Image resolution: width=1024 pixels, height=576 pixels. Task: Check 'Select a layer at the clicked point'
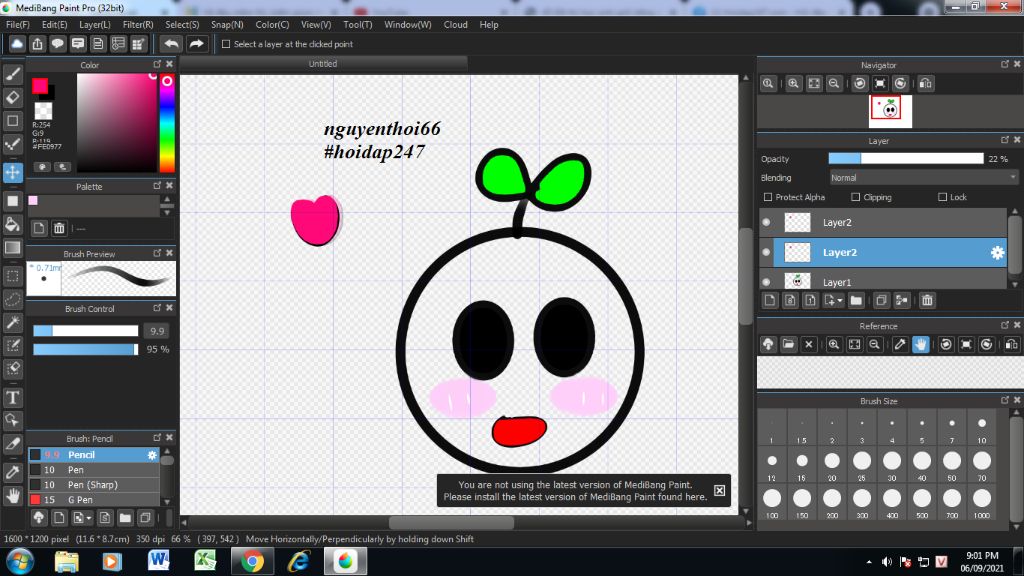pyautogui.click(x=226, y=44)
